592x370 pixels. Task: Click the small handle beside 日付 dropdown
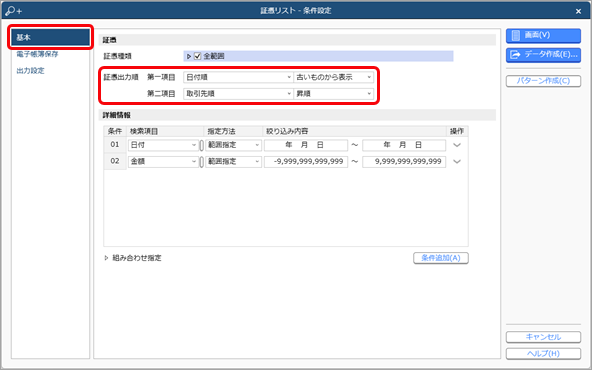tap(202, 145)
